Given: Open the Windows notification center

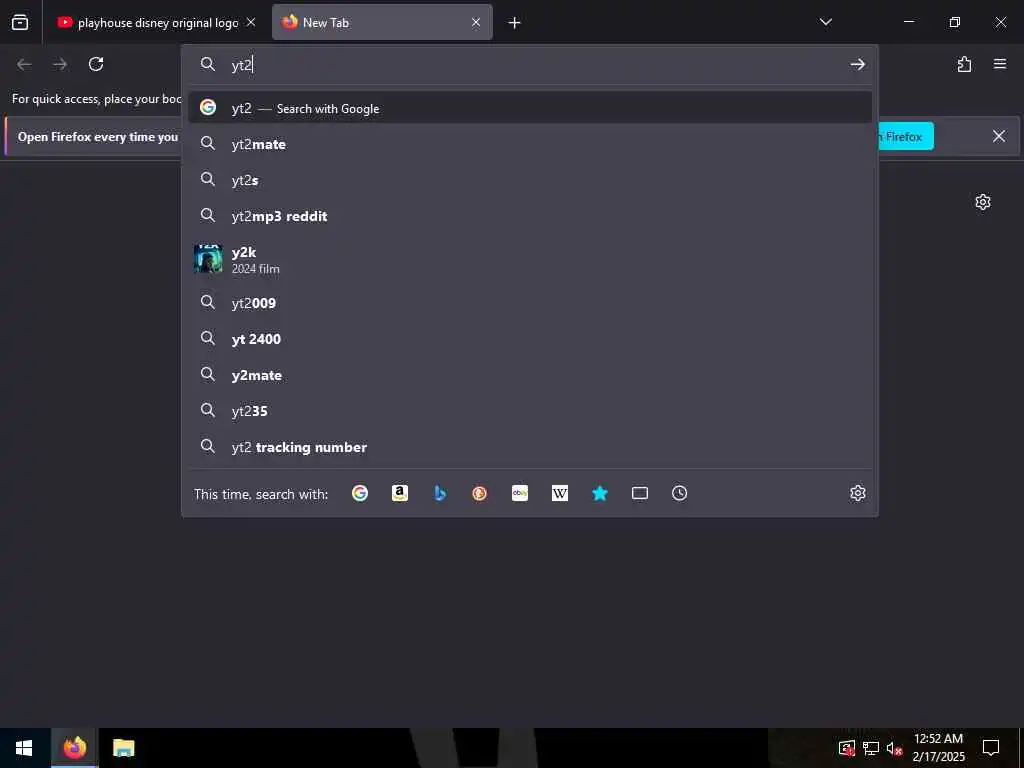Looking at the screenshot, I should tap(991, 748).
